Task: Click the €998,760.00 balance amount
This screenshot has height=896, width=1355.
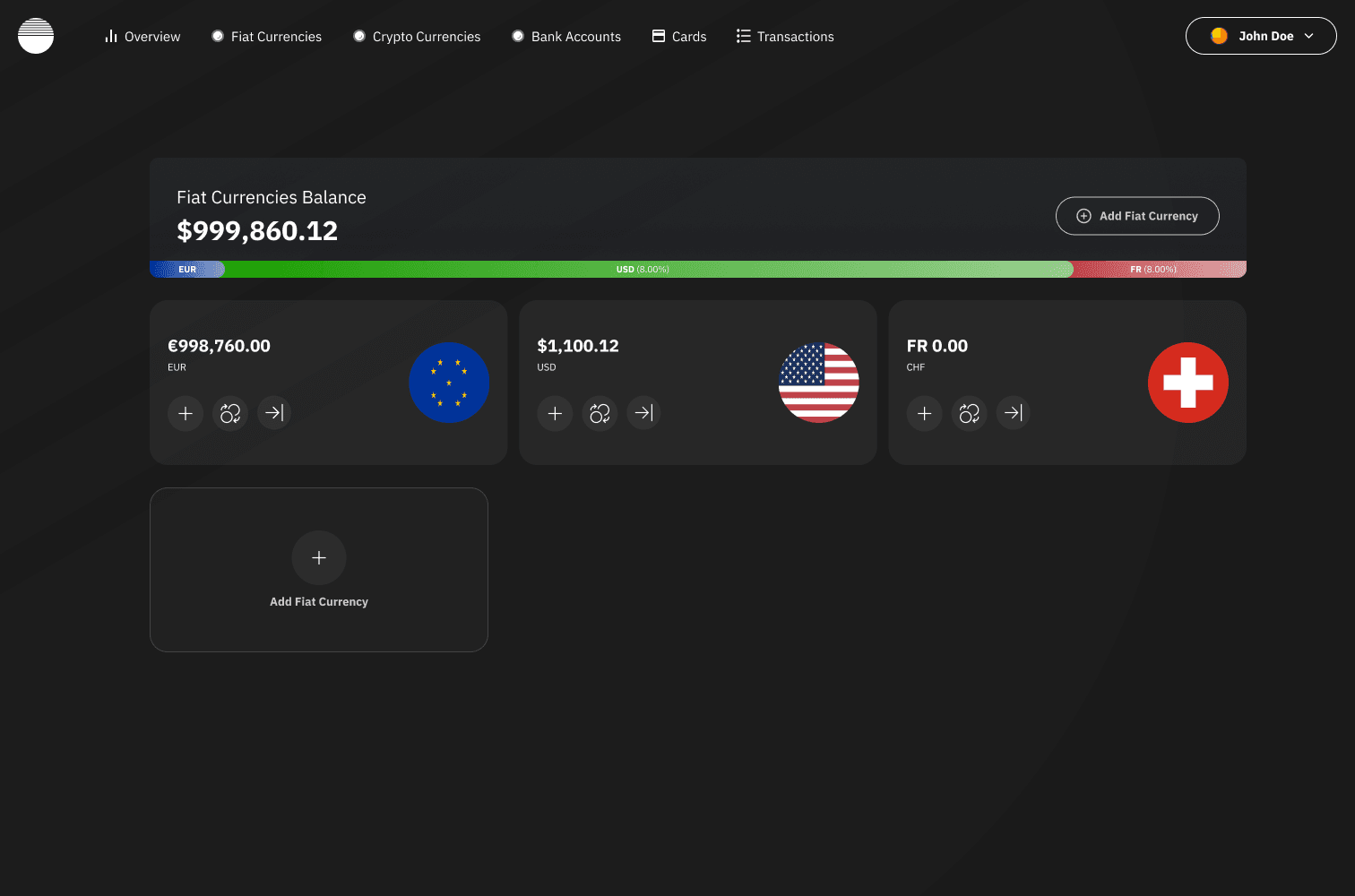Action: pyautogui.click(x=220, y=346)
